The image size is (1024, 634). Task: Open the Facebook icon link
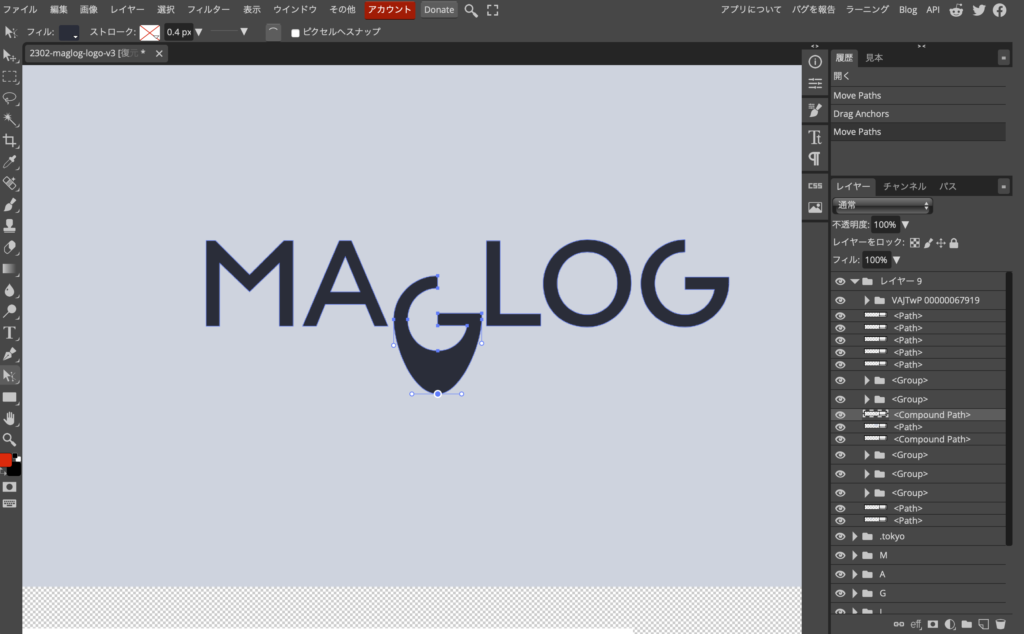1000,10
